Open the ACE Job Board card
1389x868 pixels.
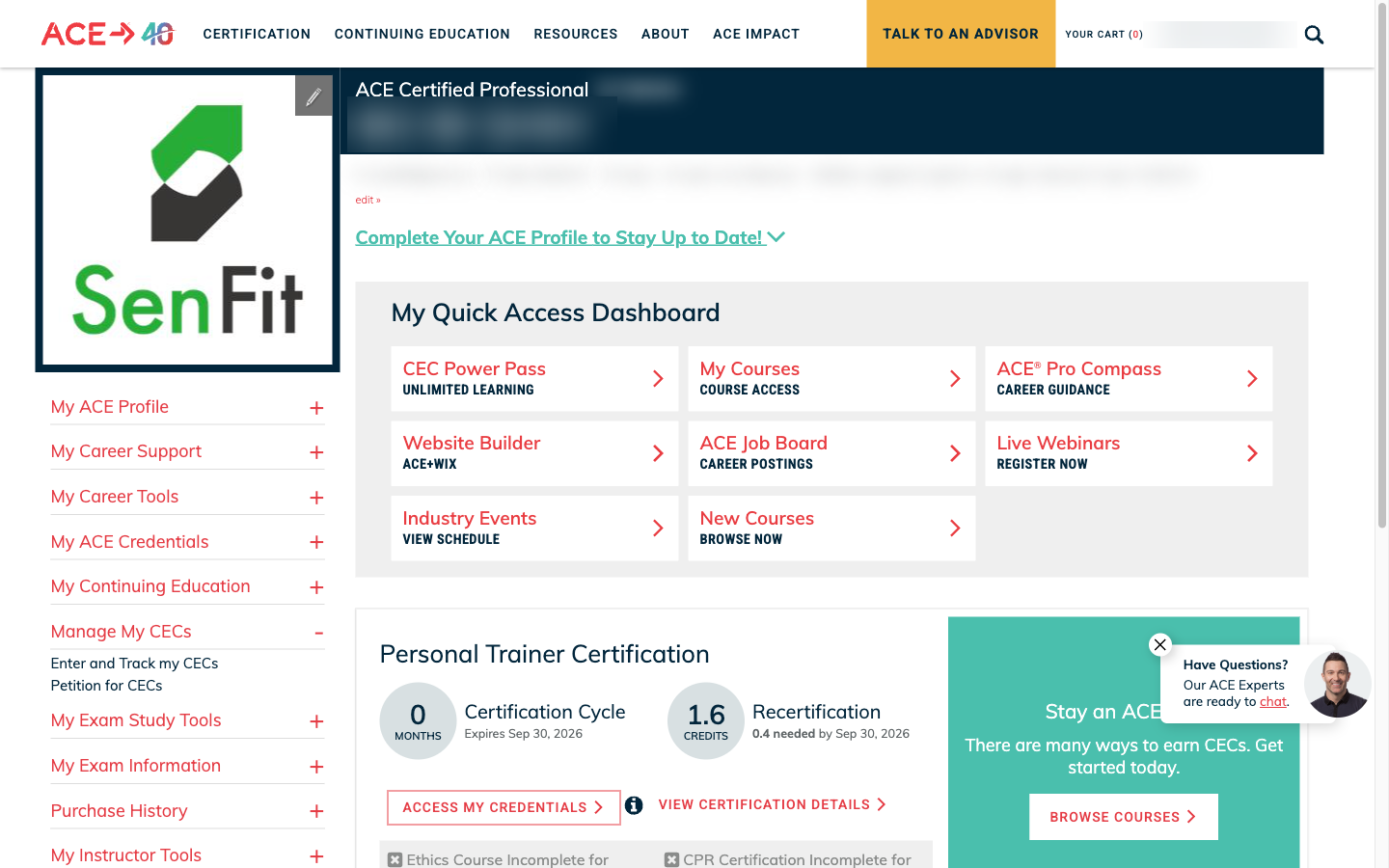tap(831, 453)
